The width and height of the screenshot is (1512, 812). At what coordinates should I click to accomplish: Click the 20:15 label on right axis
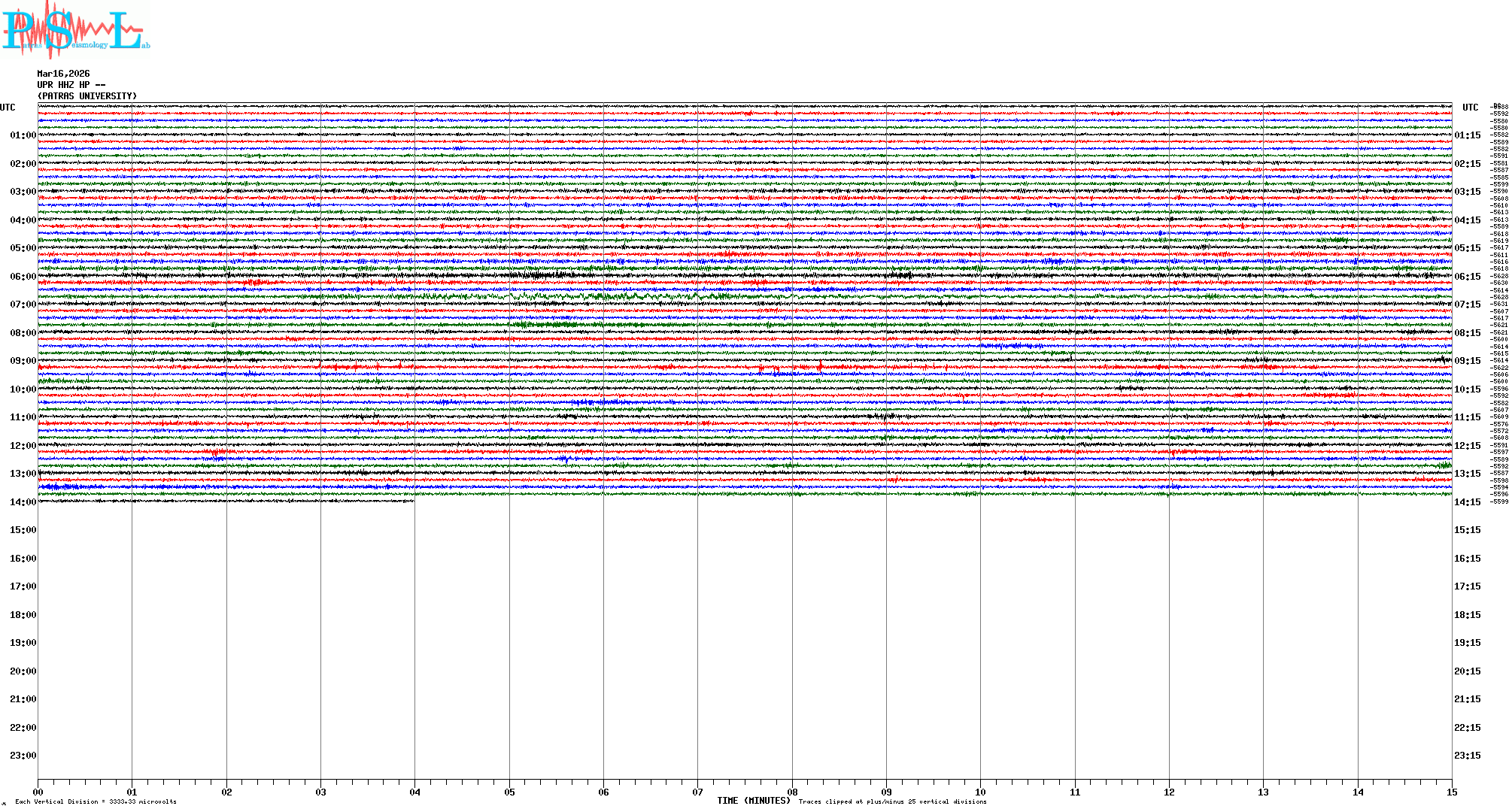(1467, 671)
